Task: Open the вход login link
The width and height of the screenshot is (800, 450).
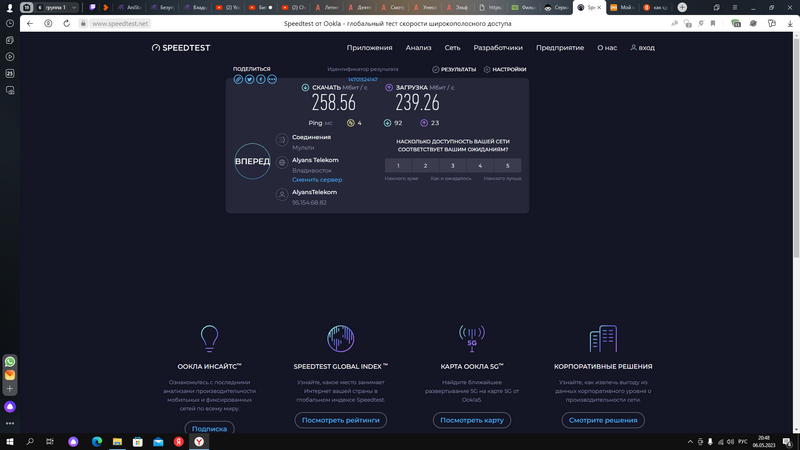Action: coord(642,47)
